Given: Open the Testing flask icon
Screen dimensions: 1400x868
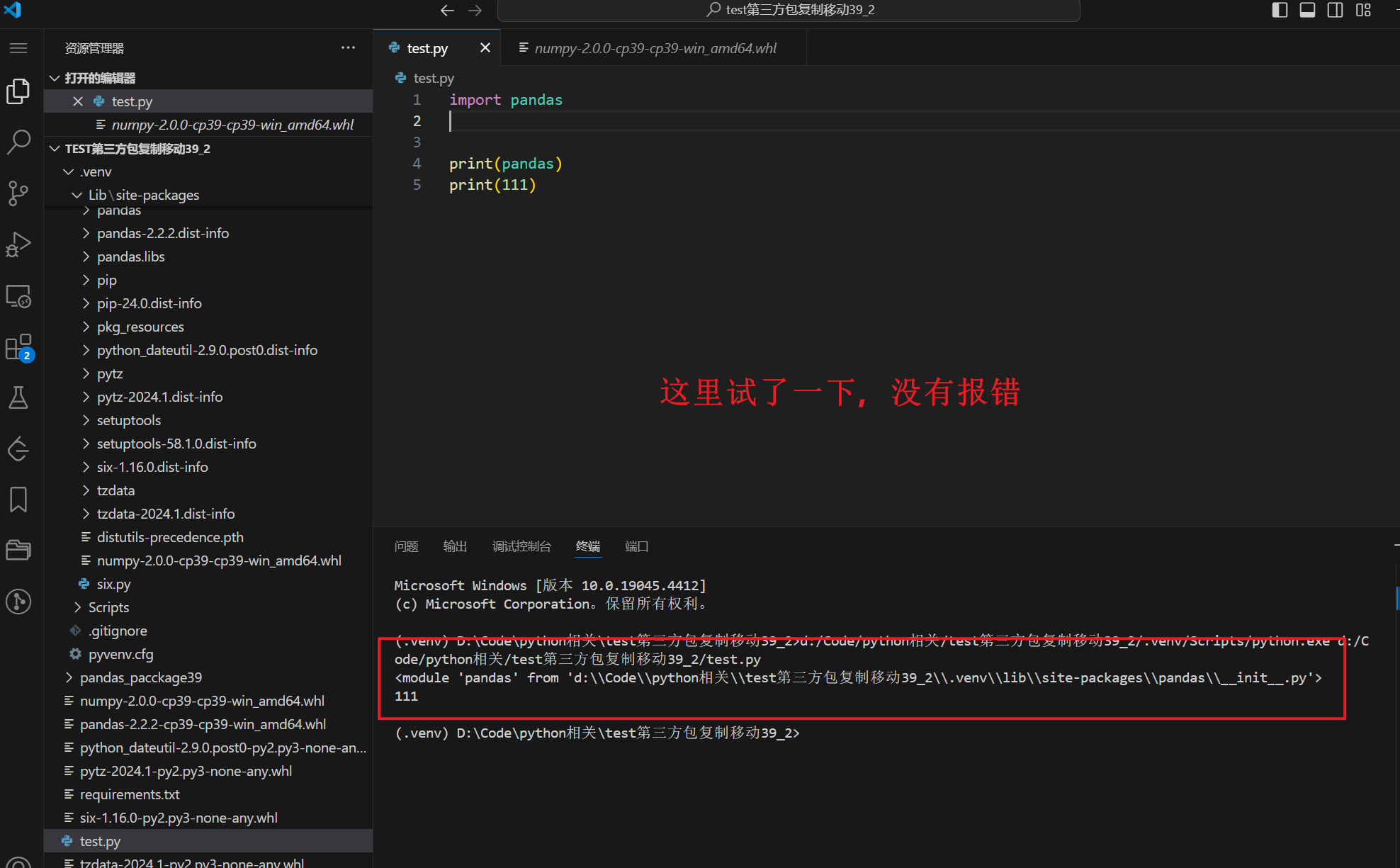Looking at the screenshot, I should (x=18, y=398).
